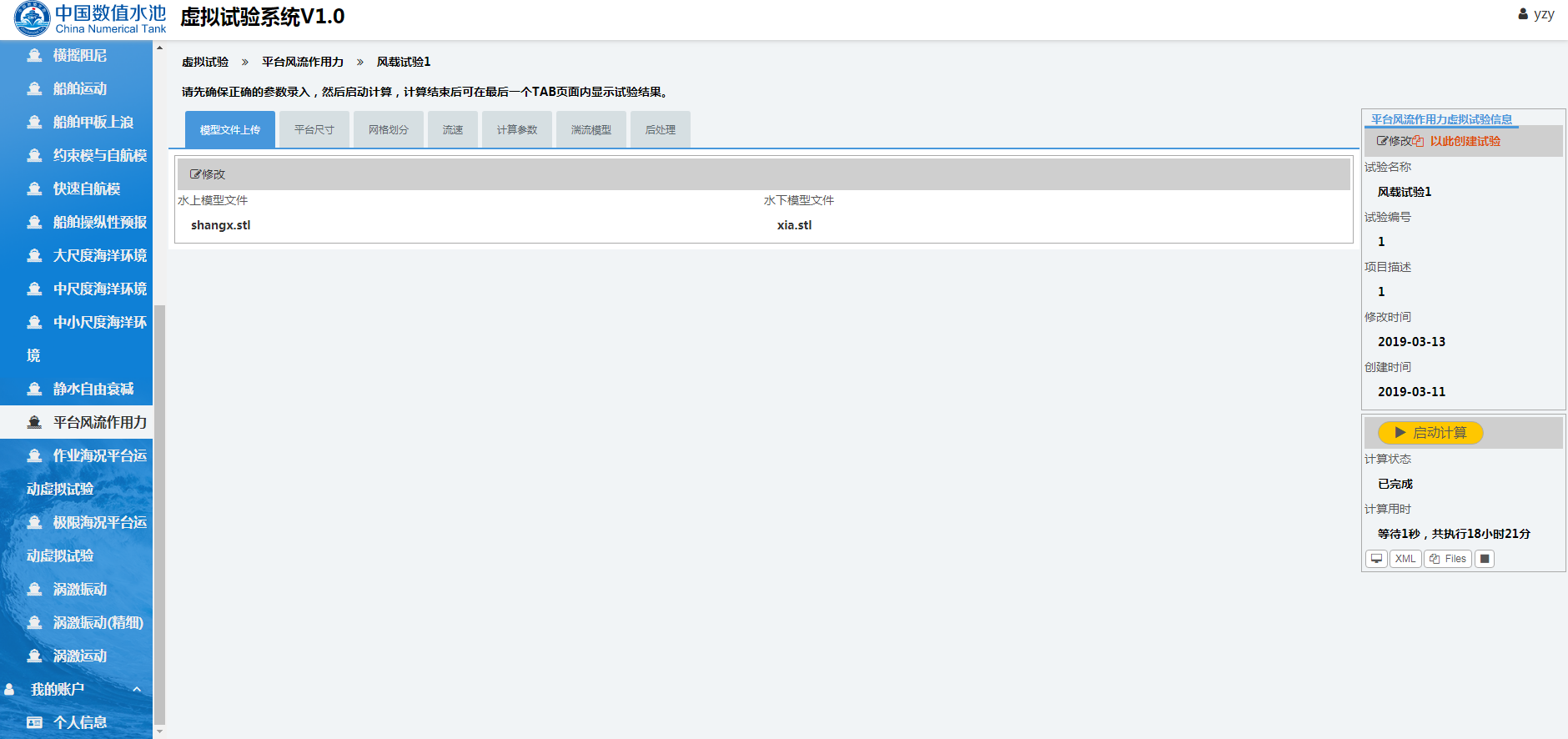
Task: Click the ID card icon beside 个人信息
Action: point(34,722)
